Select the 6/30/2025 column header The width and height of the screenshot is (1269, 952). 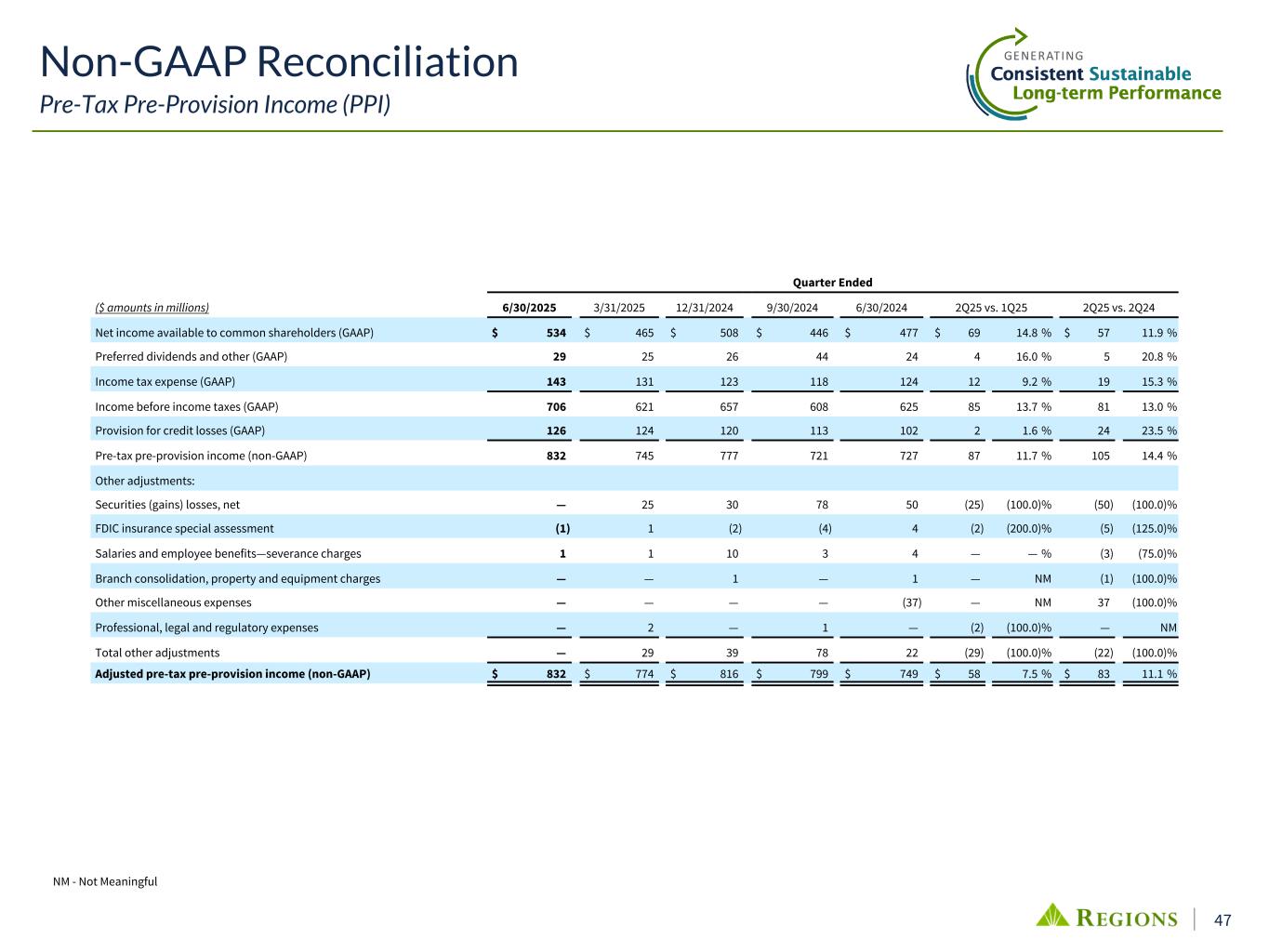pyautogui.click(x=530, y=308)
